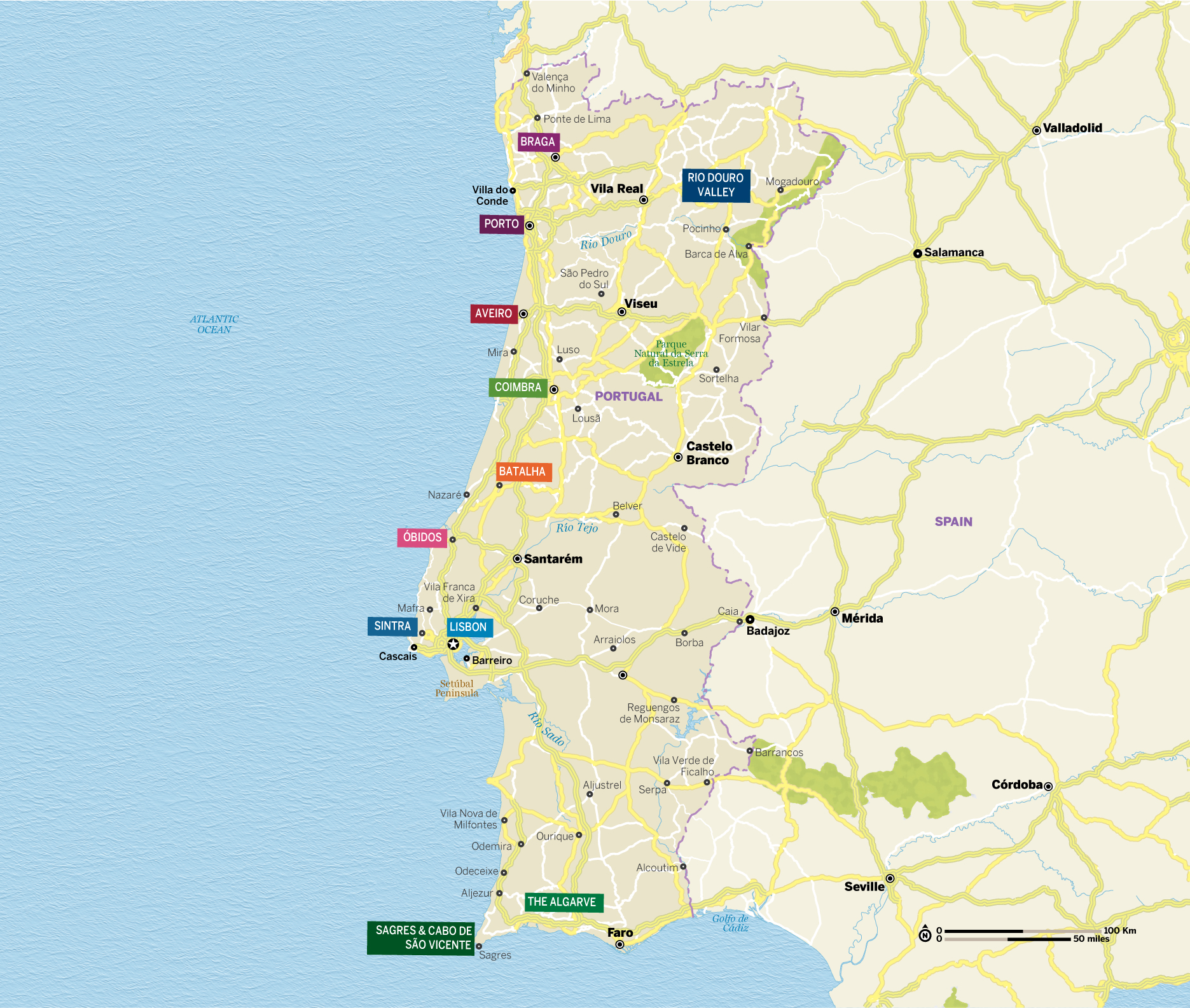
Task: Click the BRAGA destination label
Action: [x=537, y=142]
